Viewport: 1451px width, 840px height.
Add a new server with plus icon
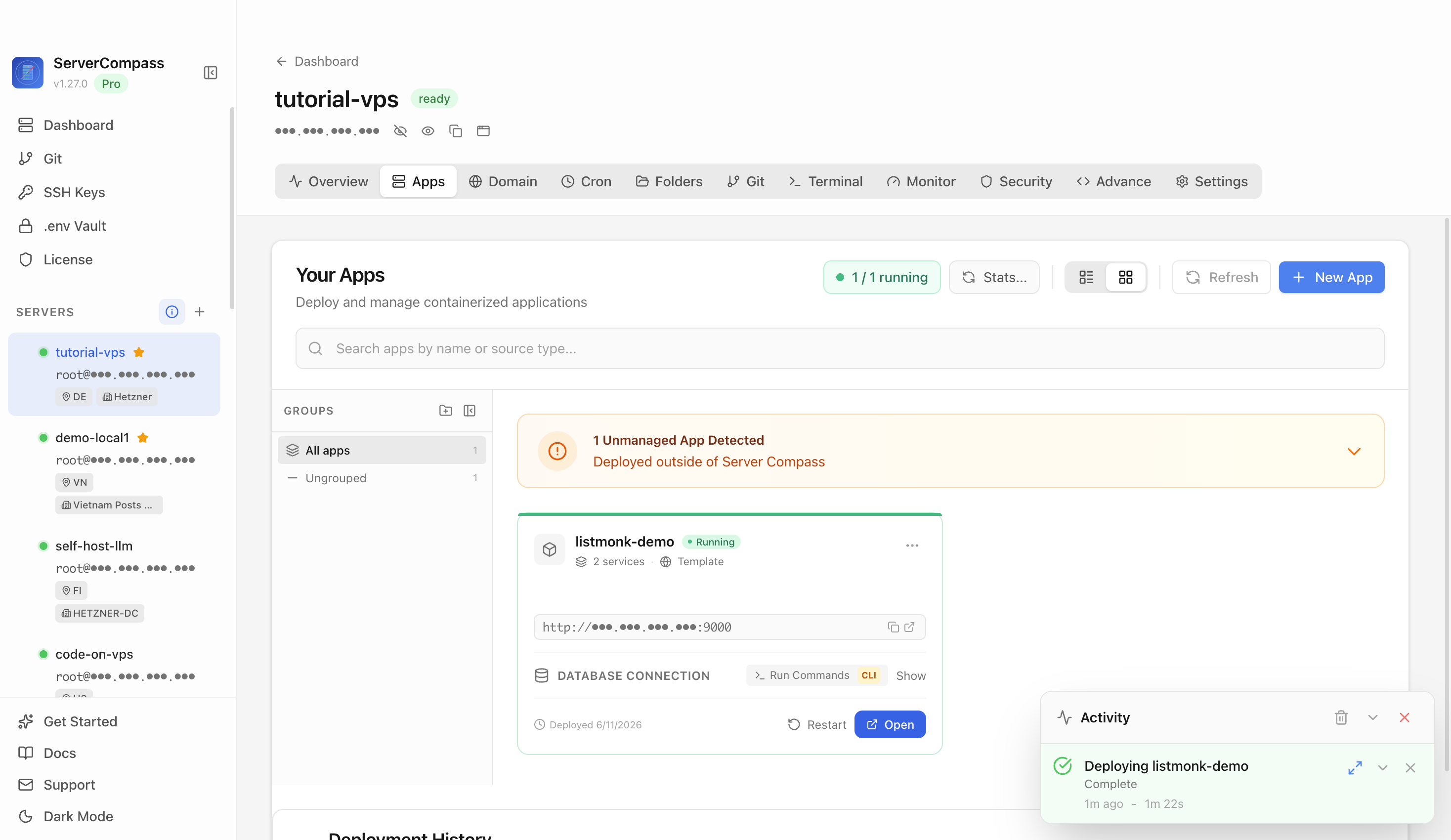point(200,311)
